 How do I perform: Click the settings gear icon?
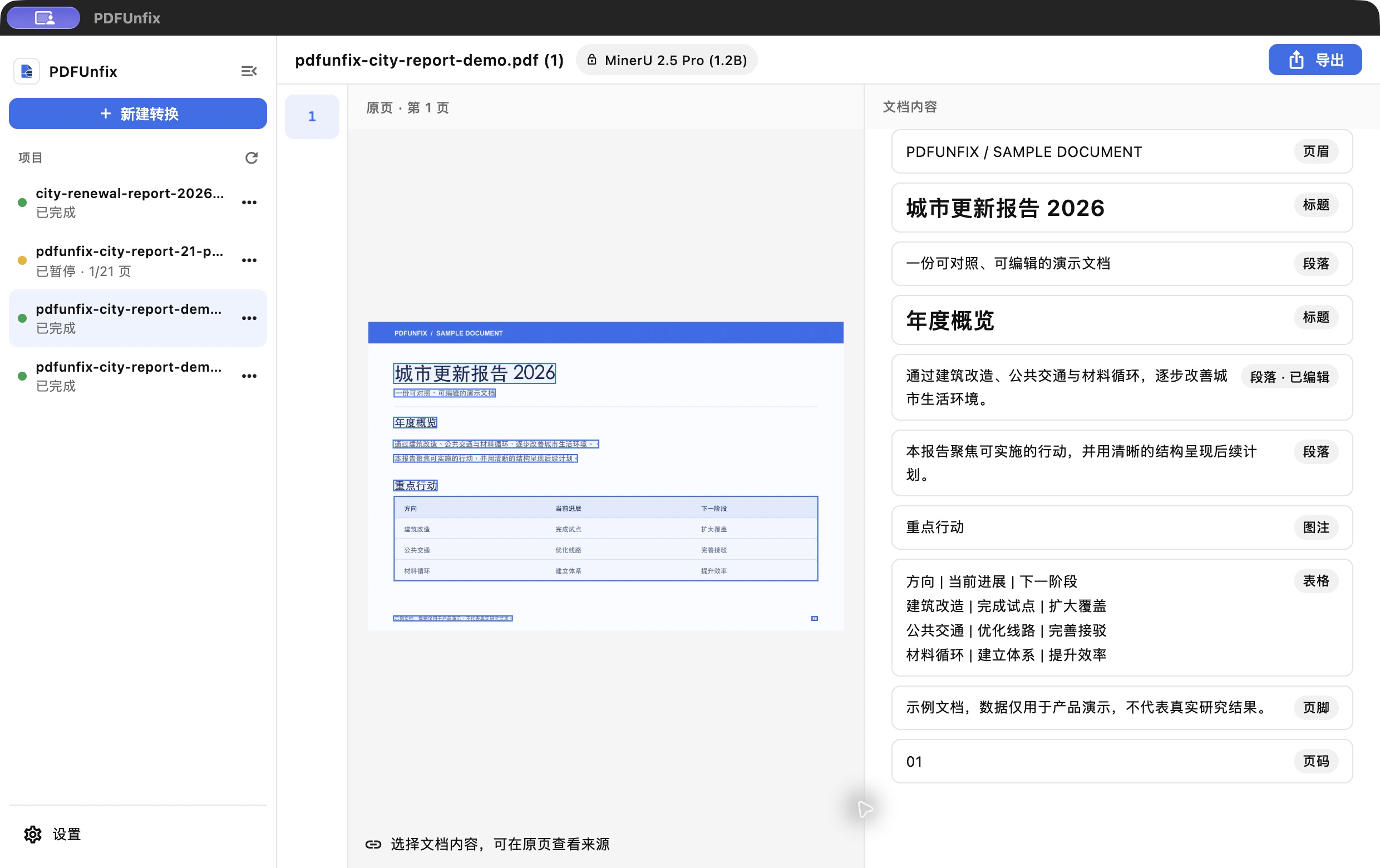[33, 834]
